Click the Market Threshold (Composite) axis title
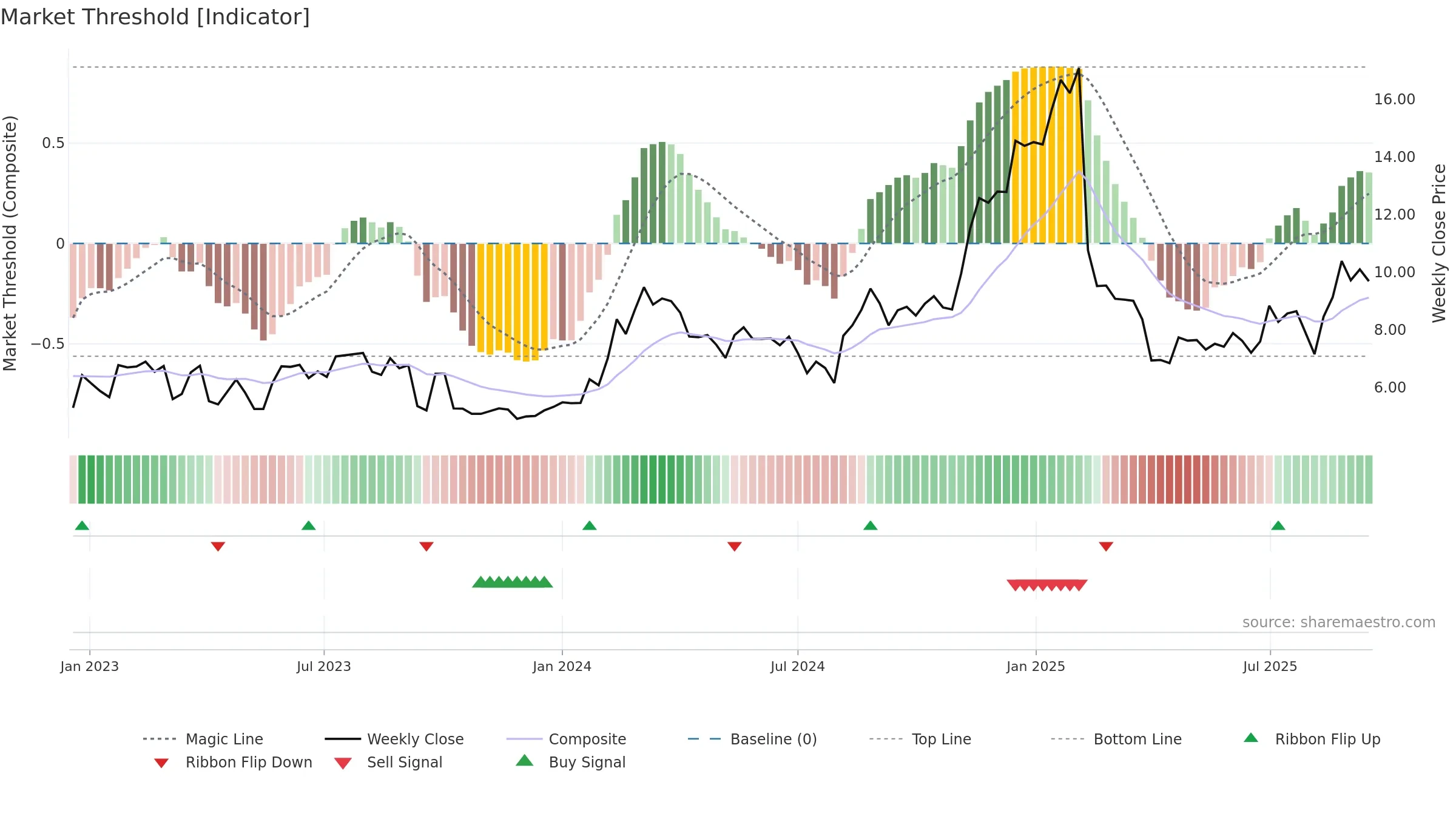 coord(10,243)
